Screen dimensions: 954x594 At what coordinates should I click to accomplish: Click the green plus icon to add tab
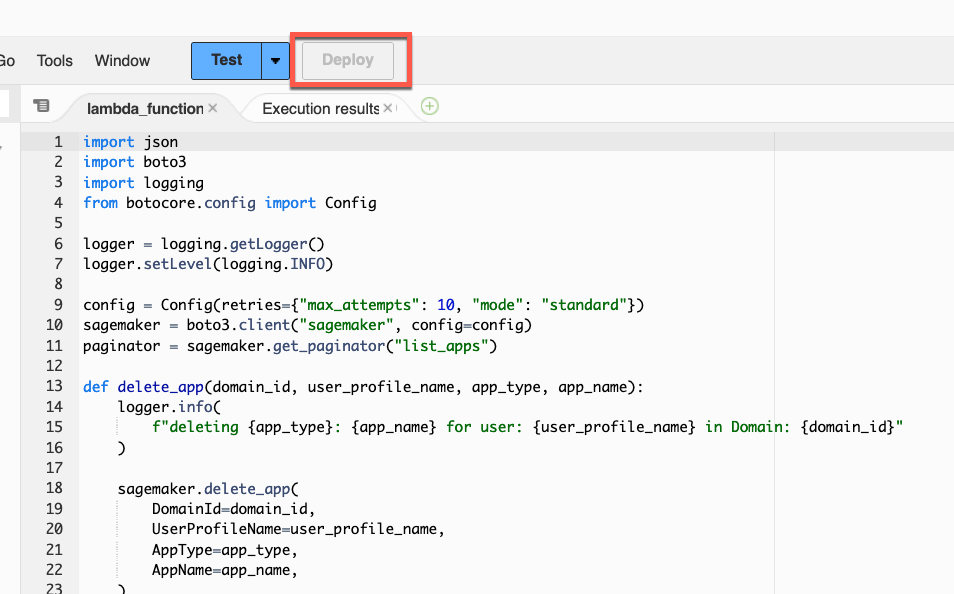(429, 104)
